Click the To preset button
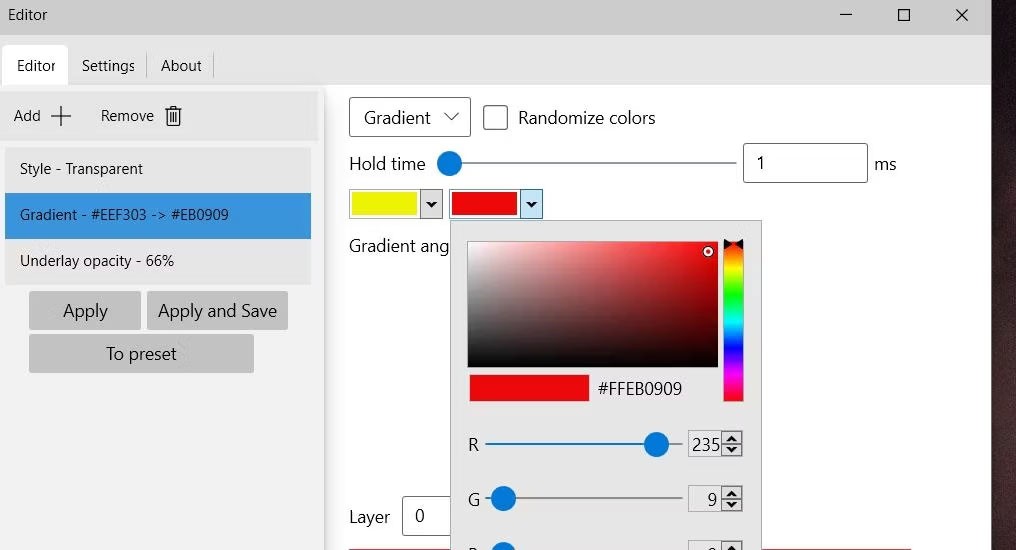Screen dimensions: 1016x550 141,354
